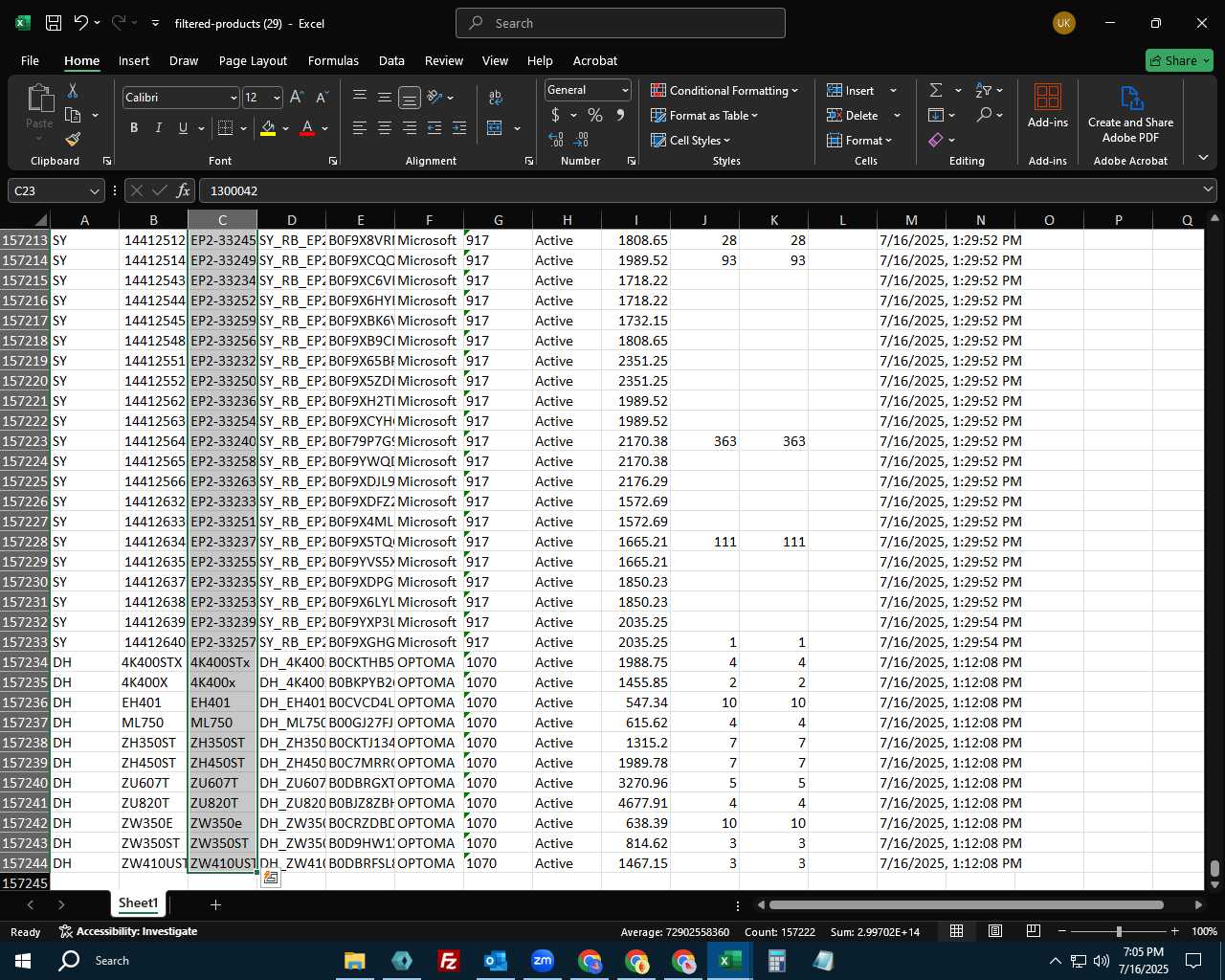This screenshot has height=980, width=1225.
Task: Open the Name Box dropdown arrow
Action: click(94, 190)
